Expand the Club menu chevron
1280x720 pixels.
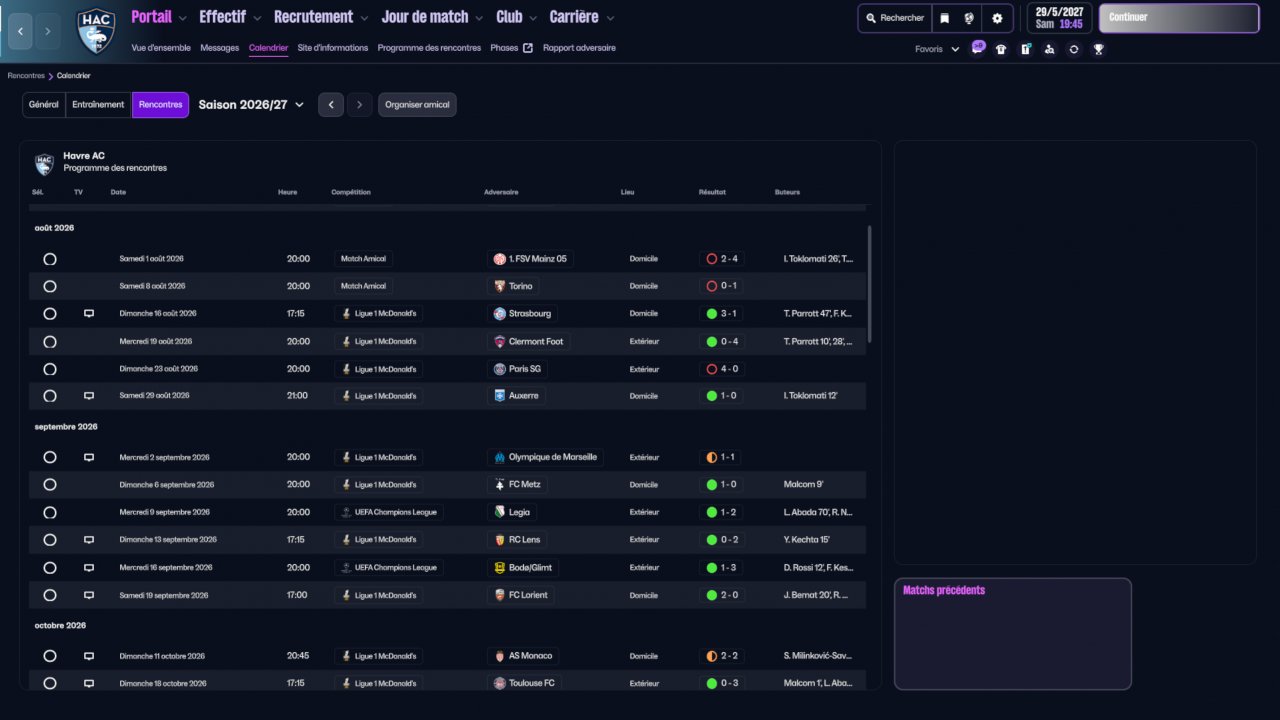(x=534, y=18)
